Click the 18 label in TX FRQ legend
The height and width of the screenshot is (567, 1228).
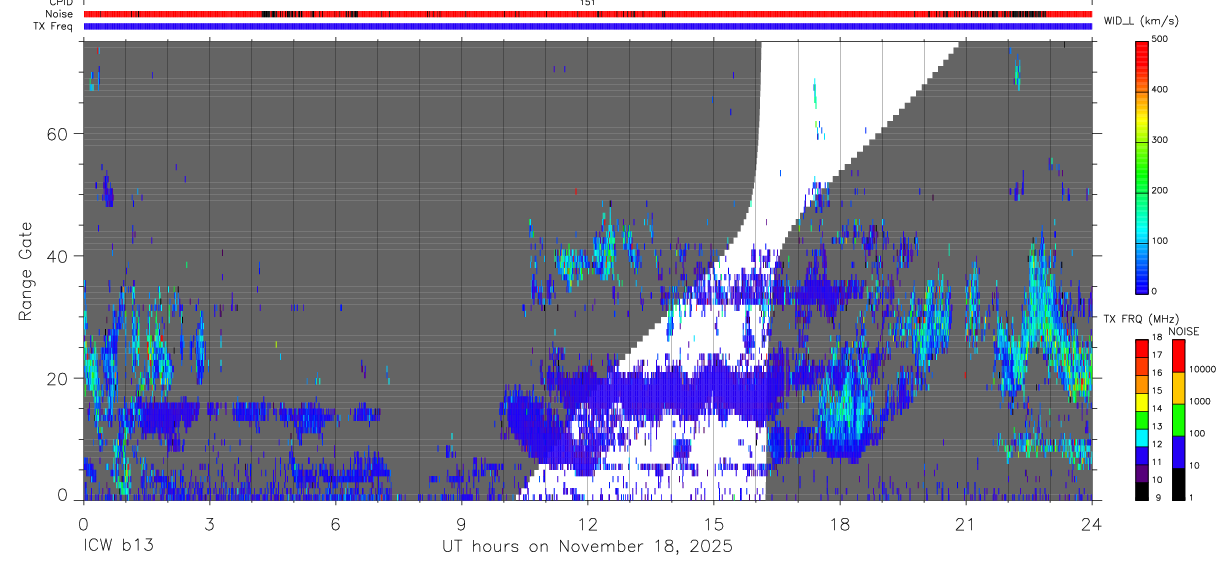(x=1158, y=338)
